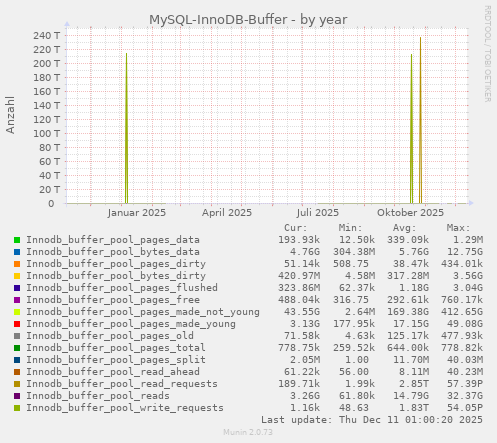This screenshot has height=443, width=497.
Task: Click the Innodb_buffer_pool_pages_old legend label
Action: [110, 336]
